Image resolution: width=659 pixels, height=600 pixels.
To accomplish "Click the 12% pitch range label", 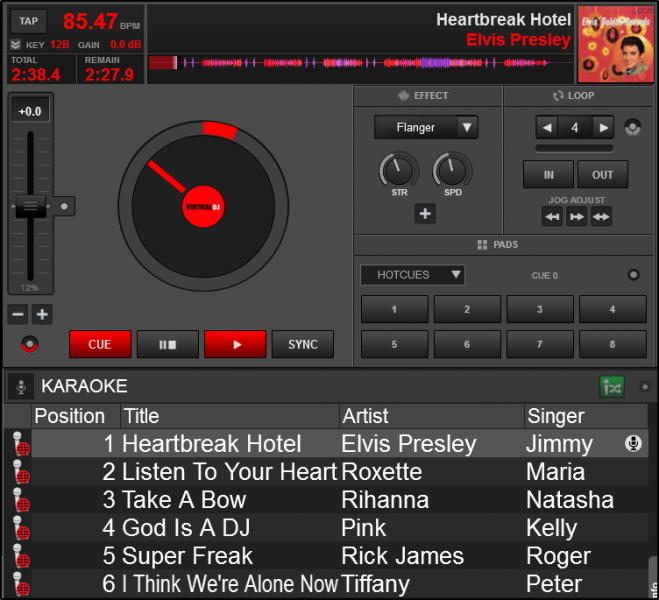I will point(29,288).
